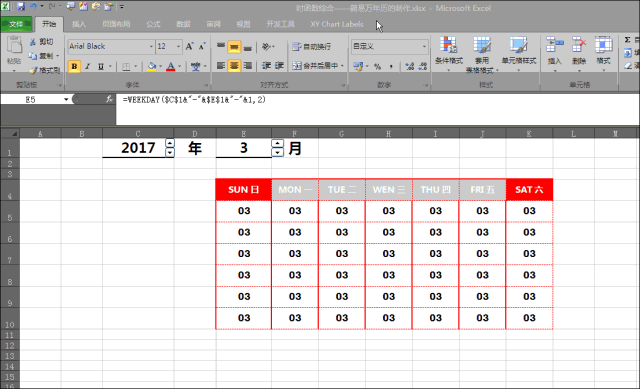Toggle align text right
The width and height of the screenshot is (640, 389).
[247, 65]
